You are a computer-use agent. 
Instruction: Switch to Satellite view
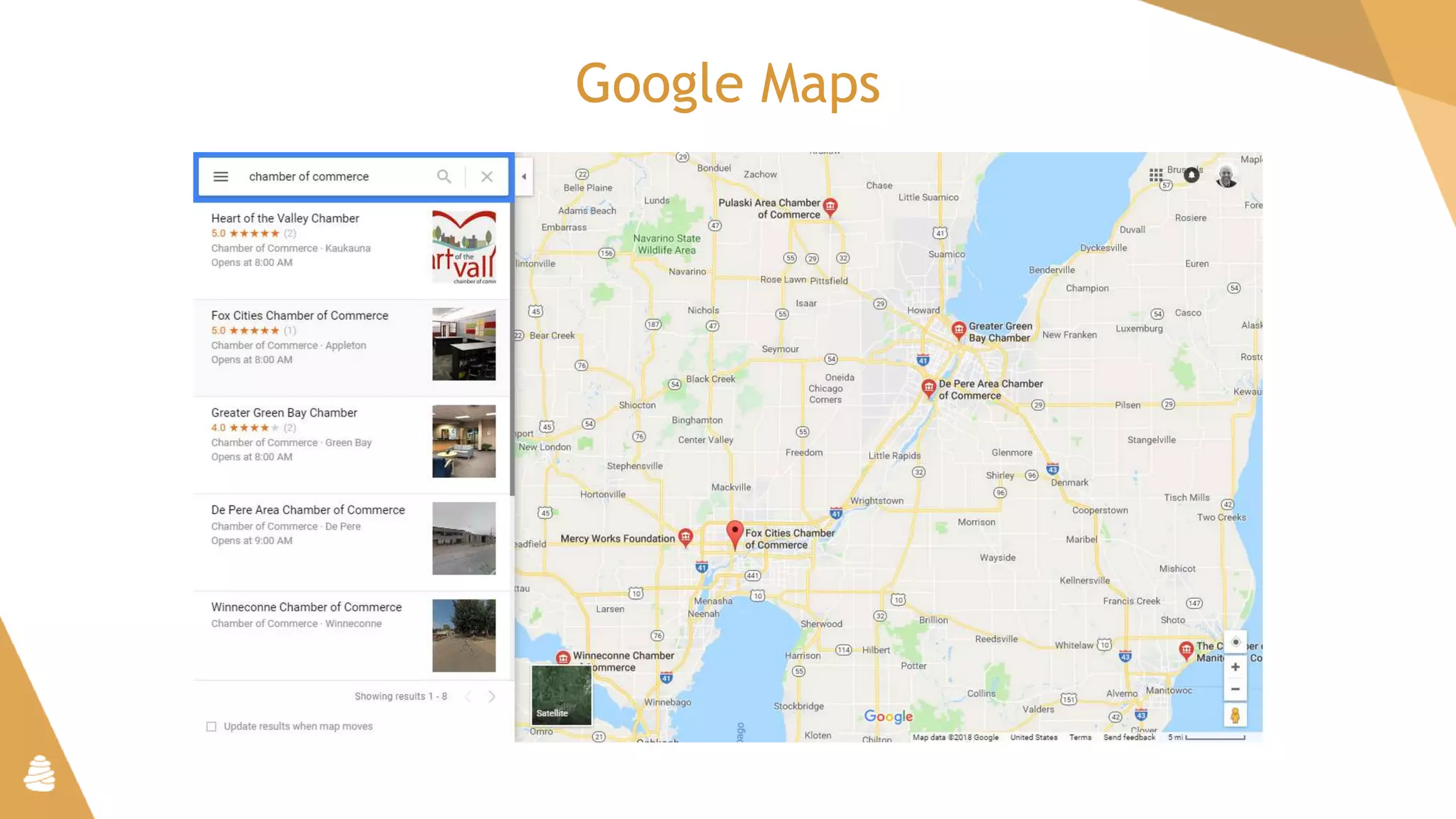click(x=562, y=695)
